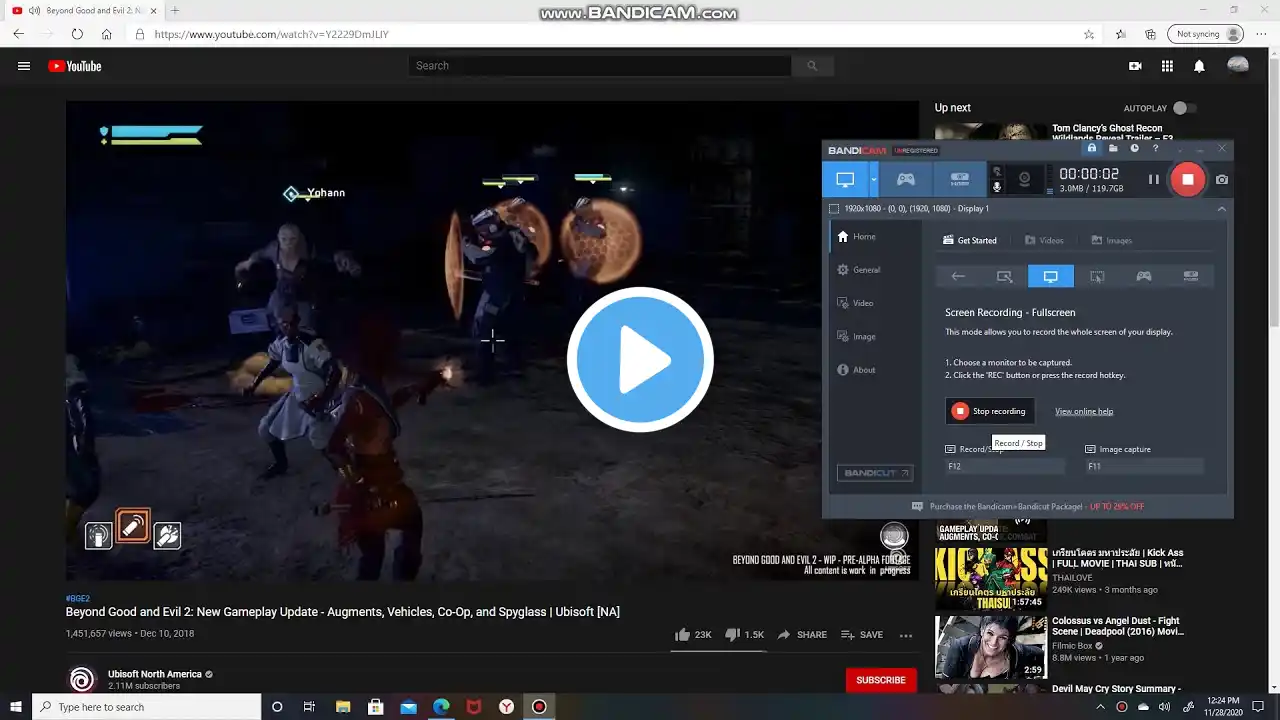Open YouTube notifications bell
Viewport: 1280px width, 720px height.
1199,66
